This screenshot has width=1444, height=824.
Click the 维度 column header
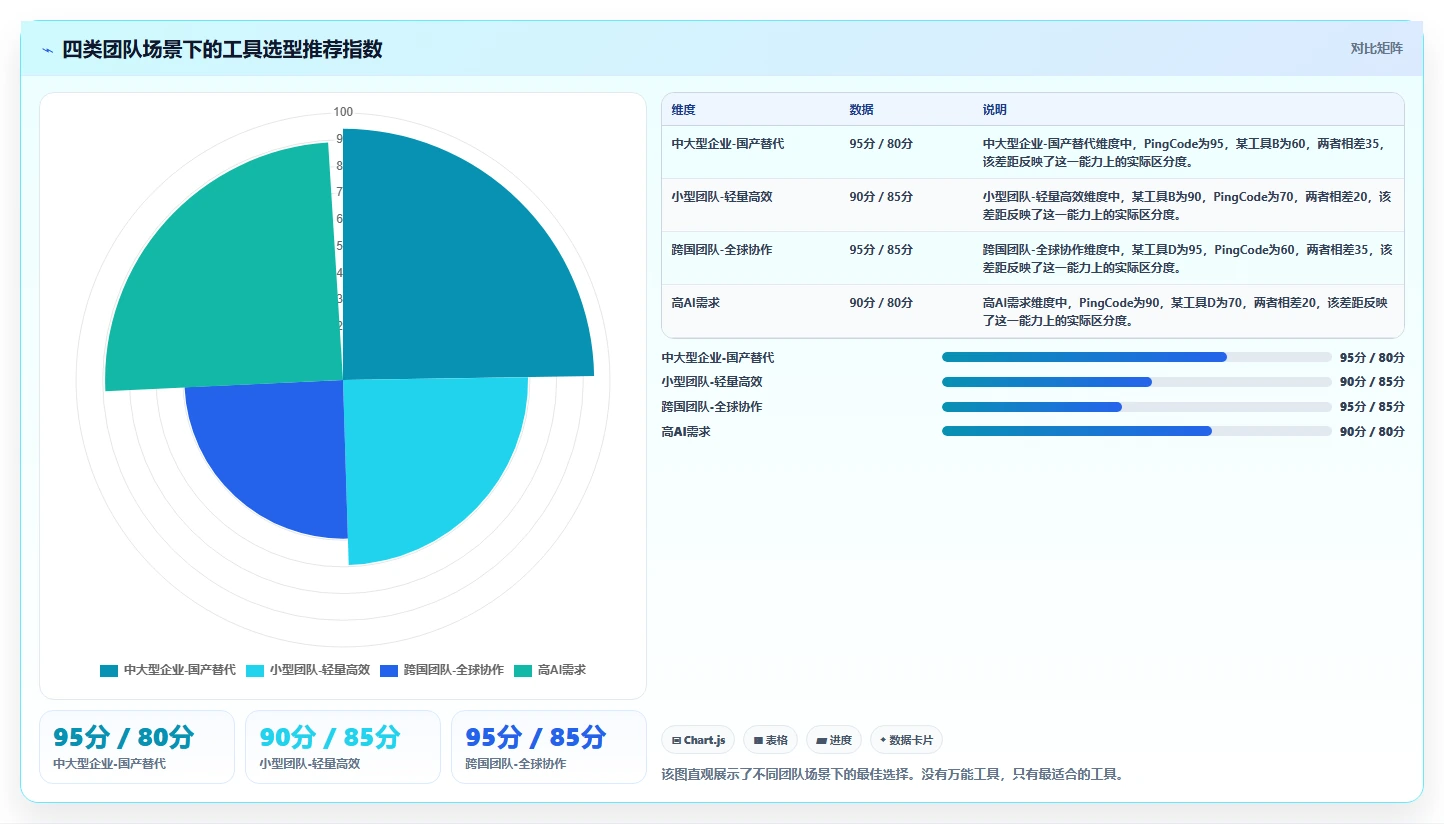coord(684,110)
